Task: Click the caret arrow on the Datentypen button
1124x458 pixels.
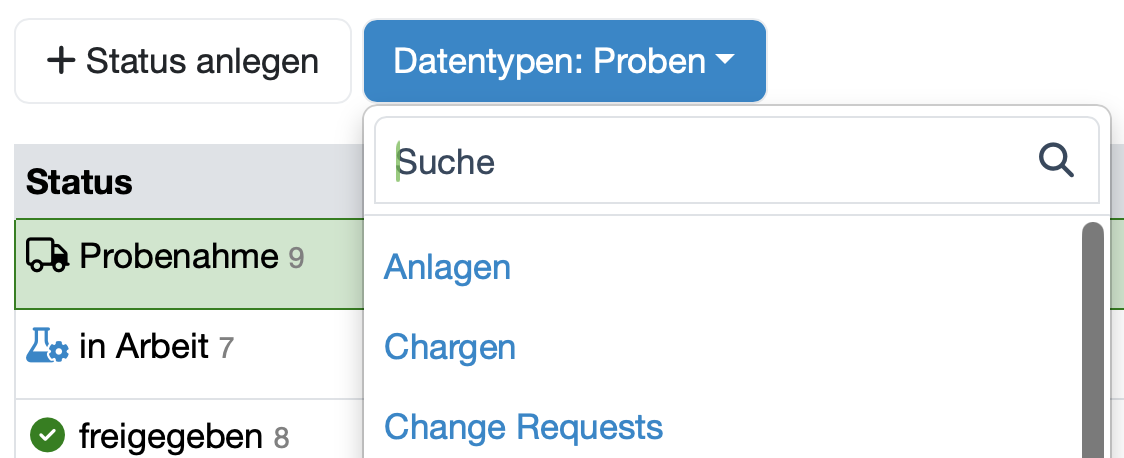Action: pos(725,61)
